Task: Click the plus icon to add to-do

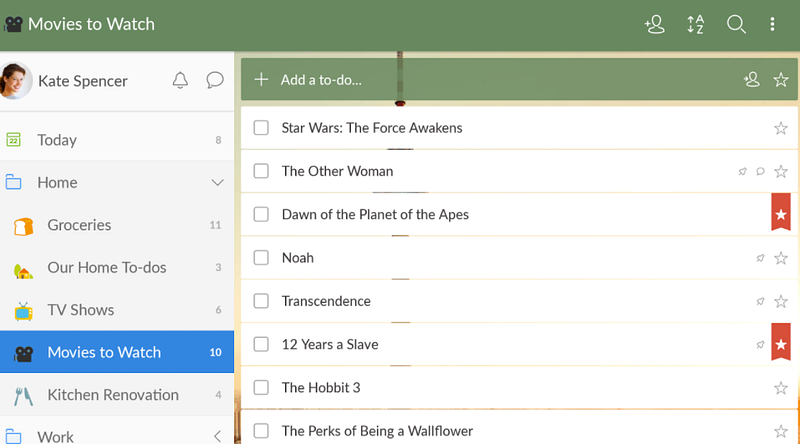Action: [x=261, y=80]
